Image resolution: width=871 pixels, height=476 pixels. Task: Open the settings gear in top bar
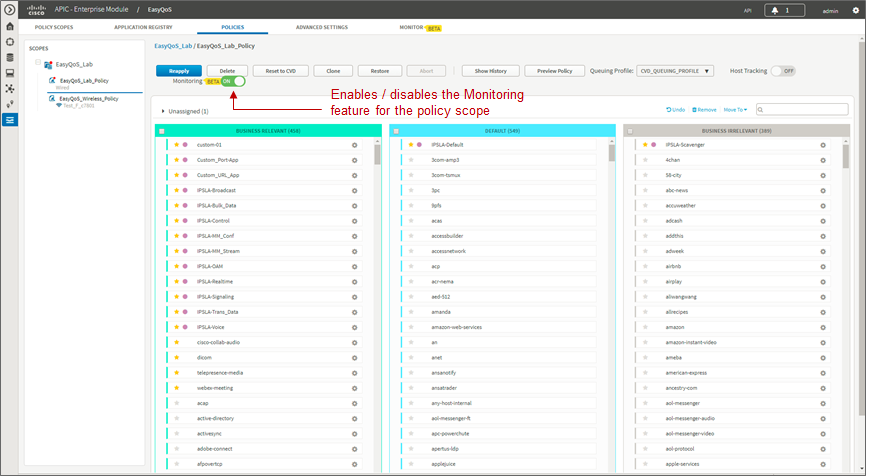[x=855, y=10]
